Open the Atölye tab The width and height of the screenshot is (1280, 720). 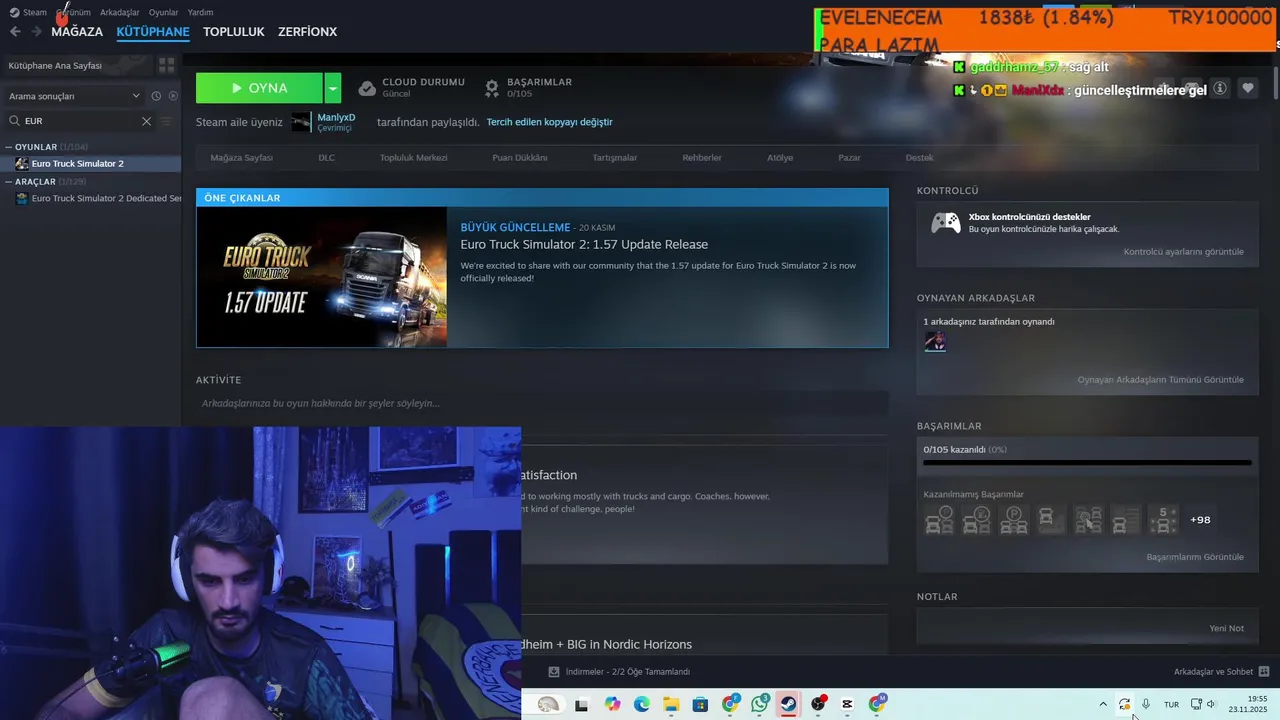(780, 158)
